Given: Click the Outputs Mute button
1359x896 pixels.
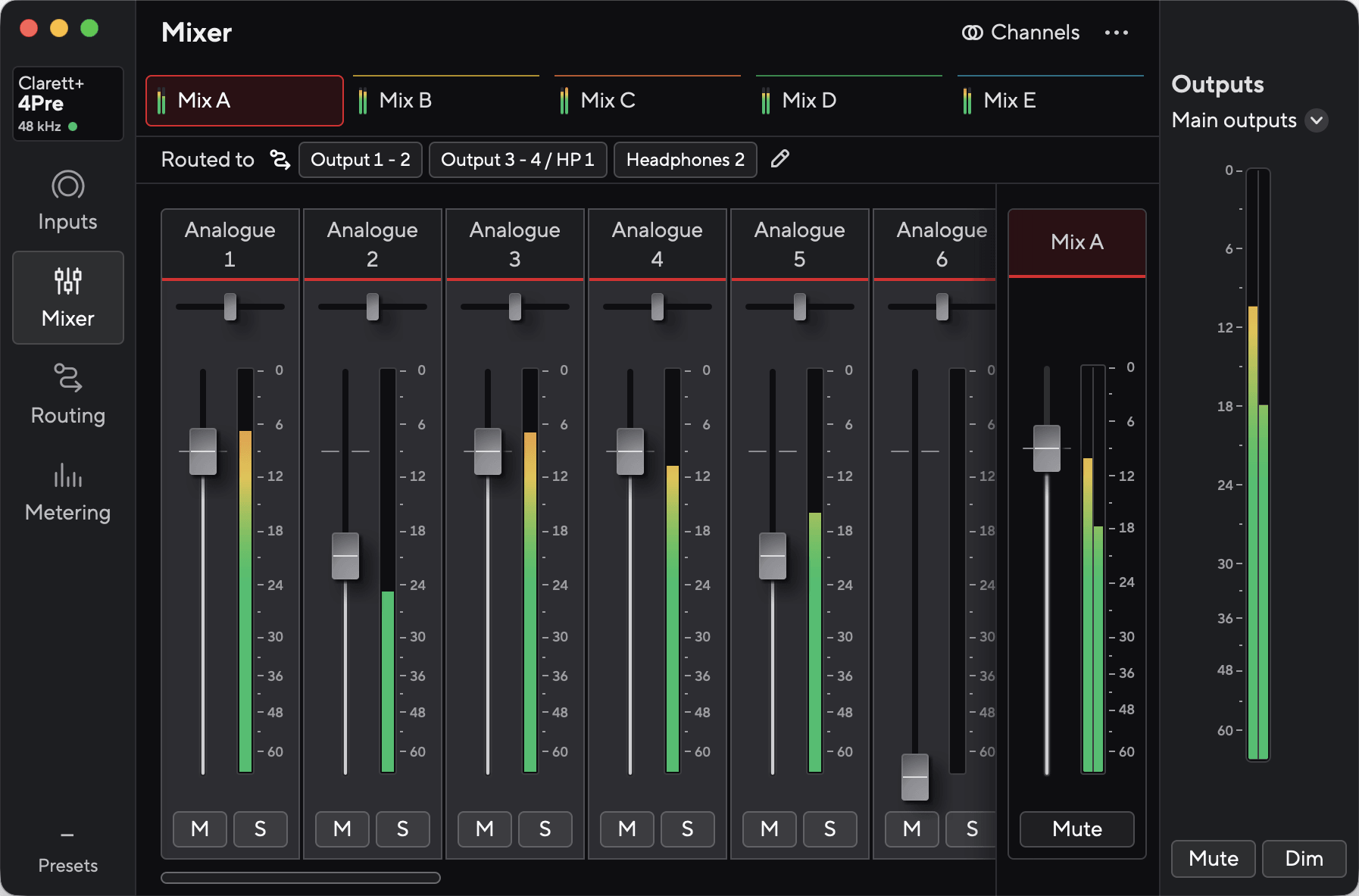Looking at the screenshot, I should coord(1214,858).
